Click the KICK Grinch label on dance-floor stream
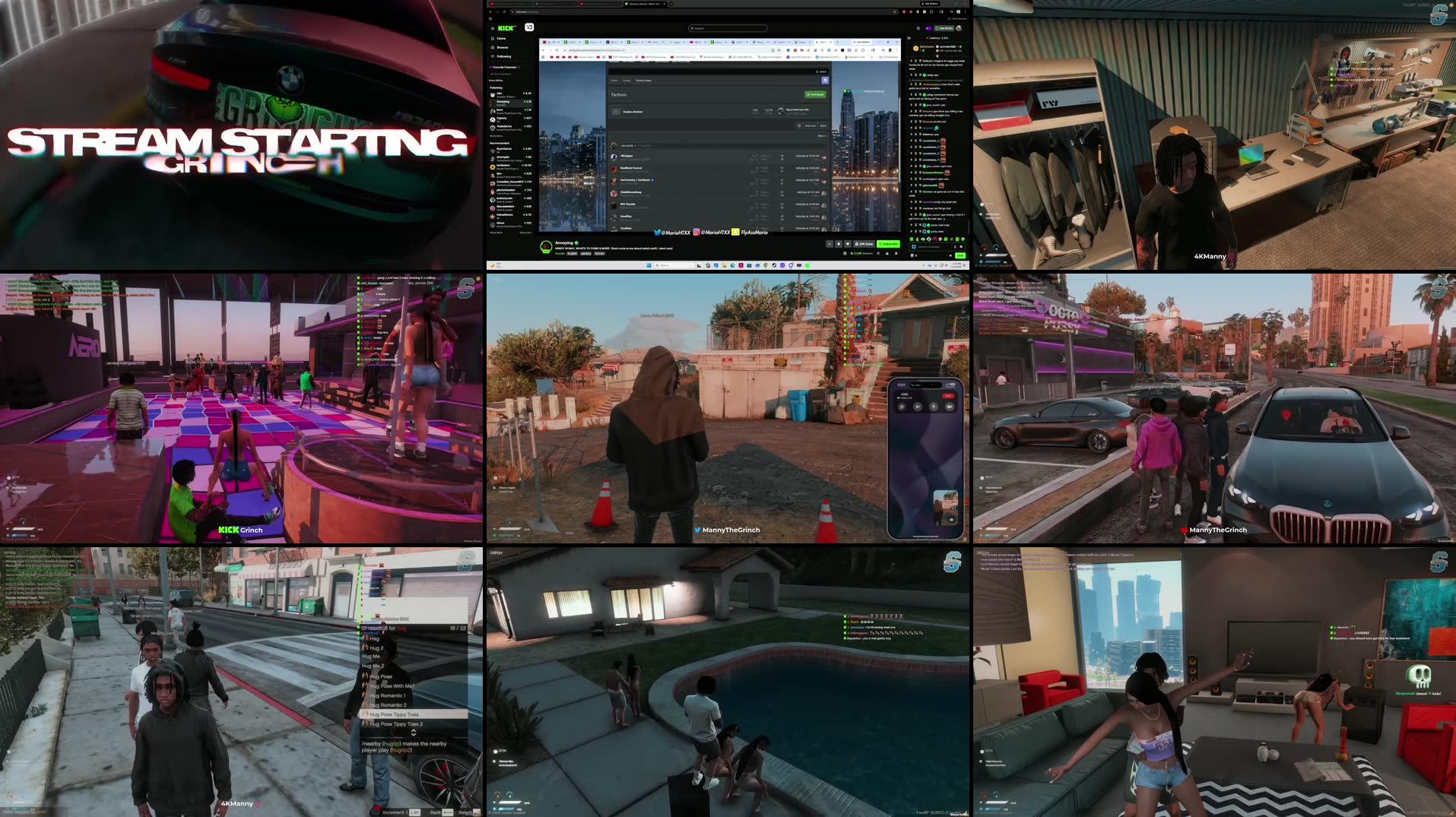This screenshot has width=1456, height=817. 240,530
